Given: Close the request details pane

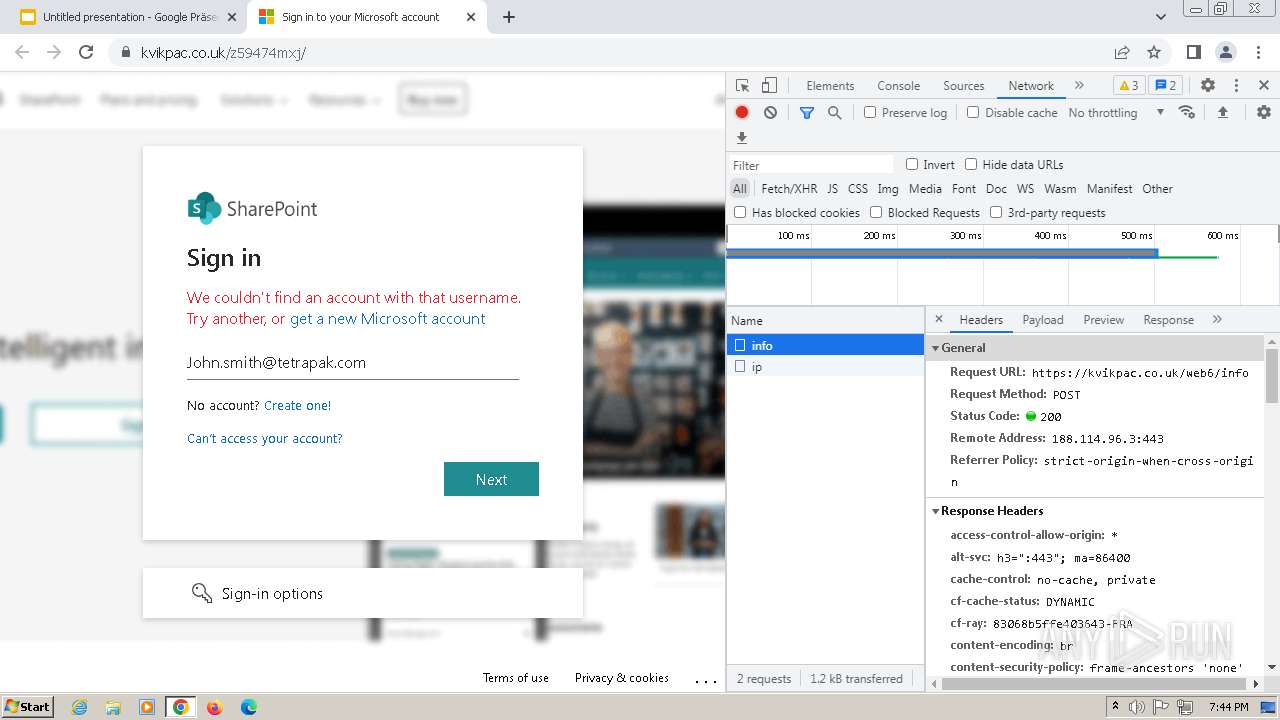Looking at the screenshot, I should [x=938, y=319].
